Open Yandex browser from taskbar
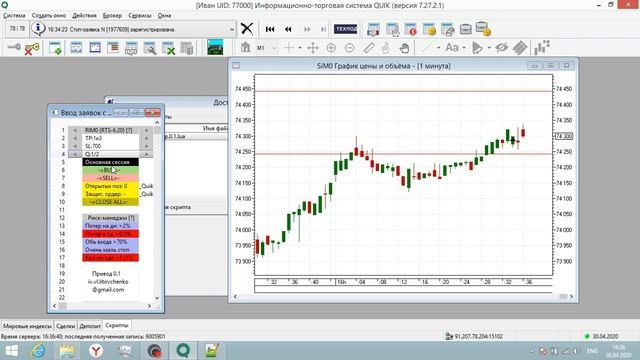The height and width of the screenshot is (360, 640). point(96,351)
